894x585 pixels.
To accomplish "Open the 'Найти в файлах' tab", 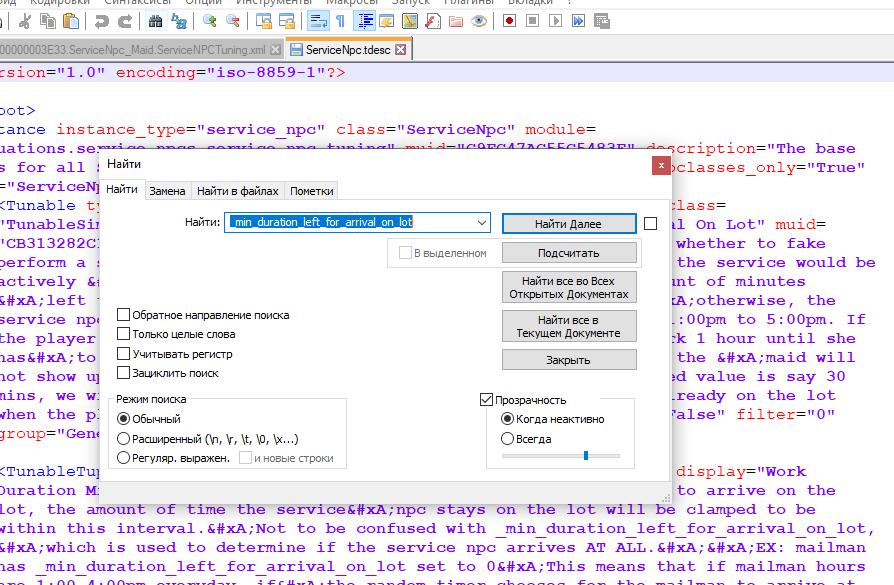I will pyautogui.click(x=237, y=191).
